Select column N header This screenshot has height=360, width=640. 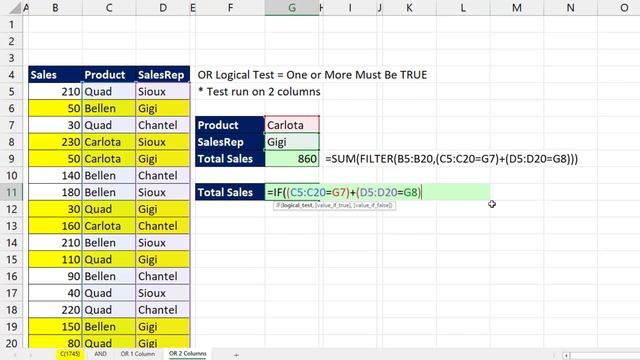[x=570, y=8]
